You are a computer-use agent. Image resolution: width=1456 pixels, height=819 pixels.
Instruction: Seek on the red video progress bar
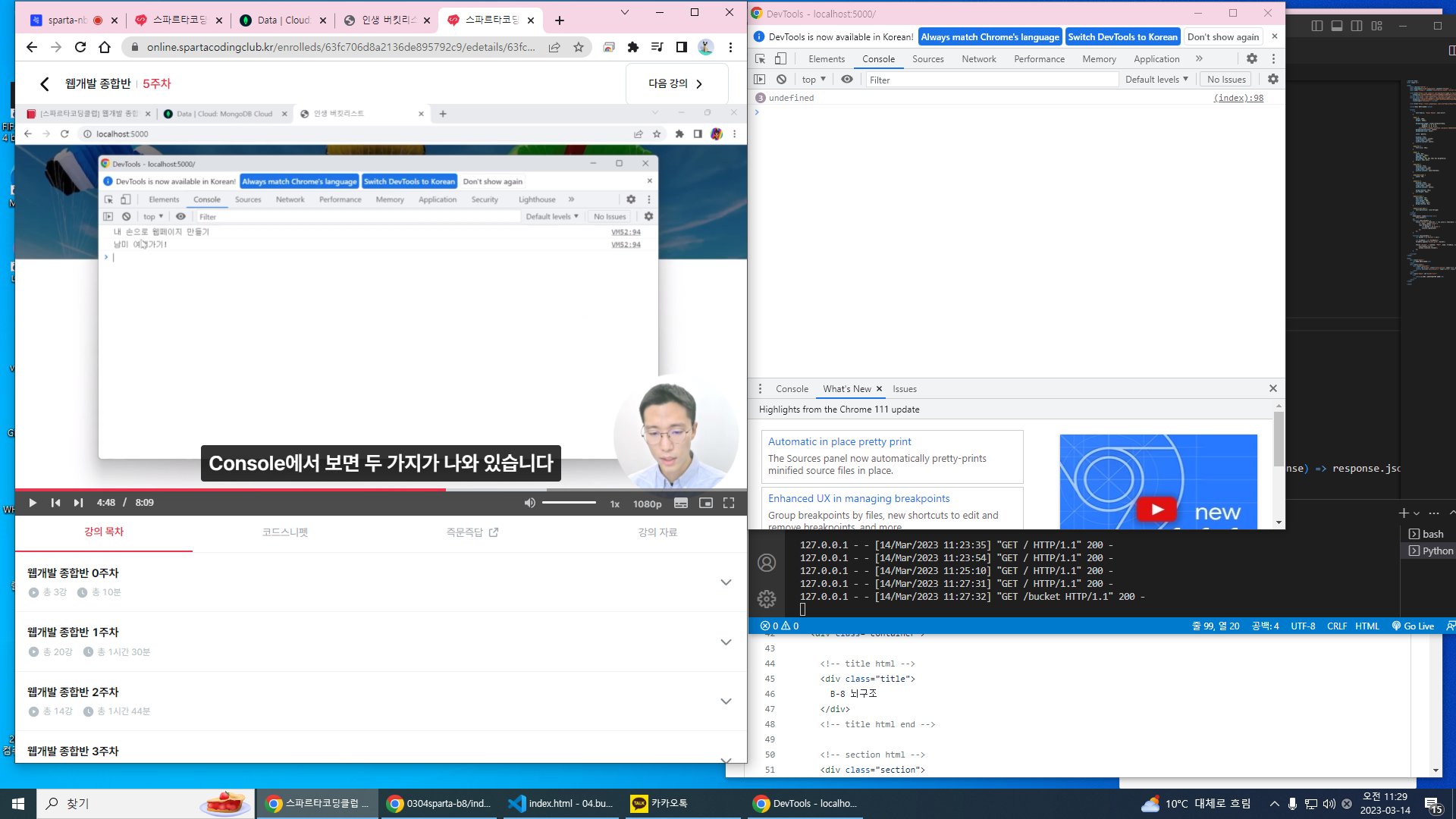381,490
